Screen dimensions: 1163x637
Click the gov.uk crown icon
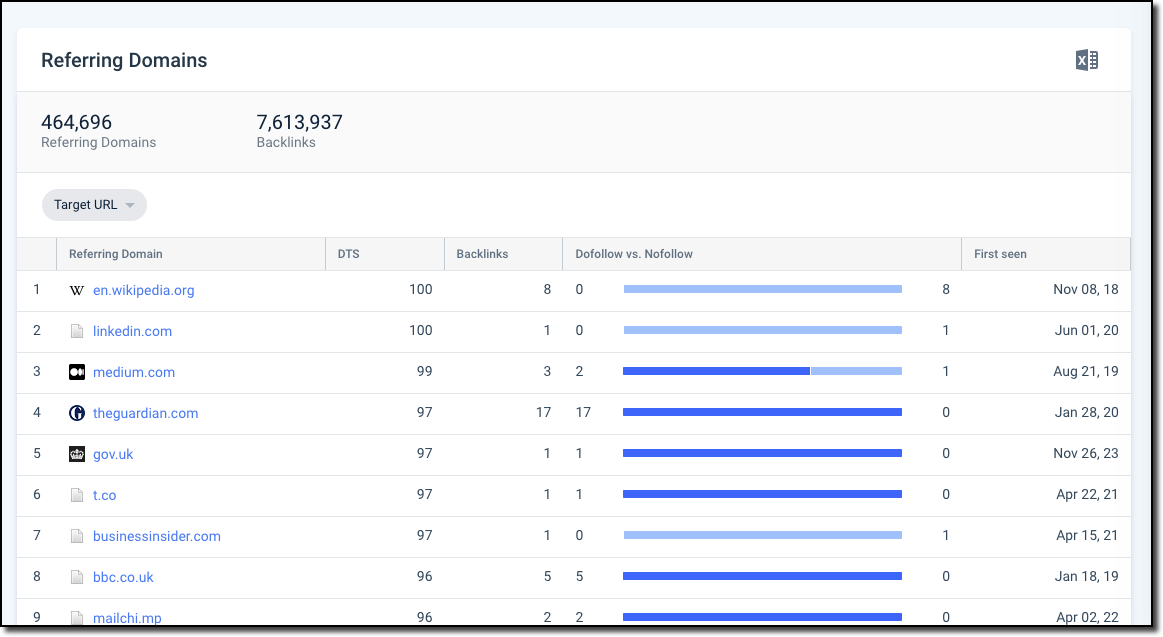click(76, 454)
